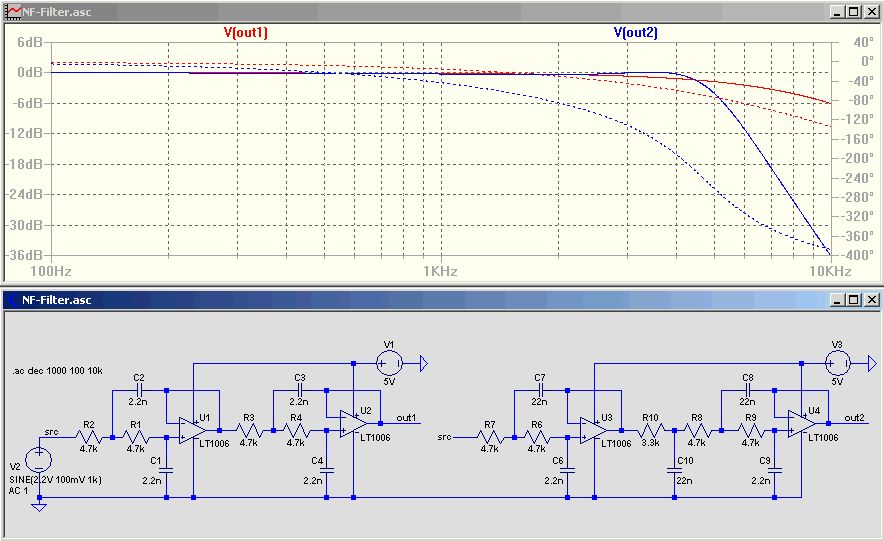Click the U2 op-amp triangle symbol

point(353,424)
